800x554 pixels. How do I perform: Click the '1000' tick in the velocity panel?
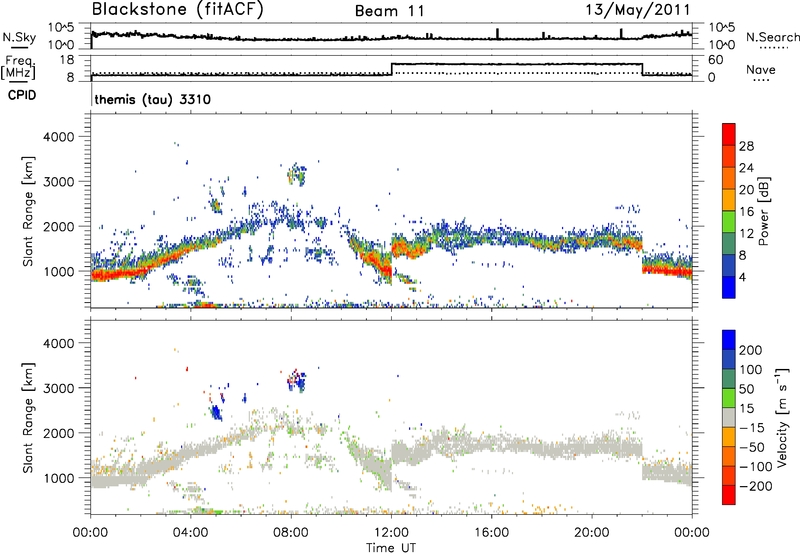point(59,478)
